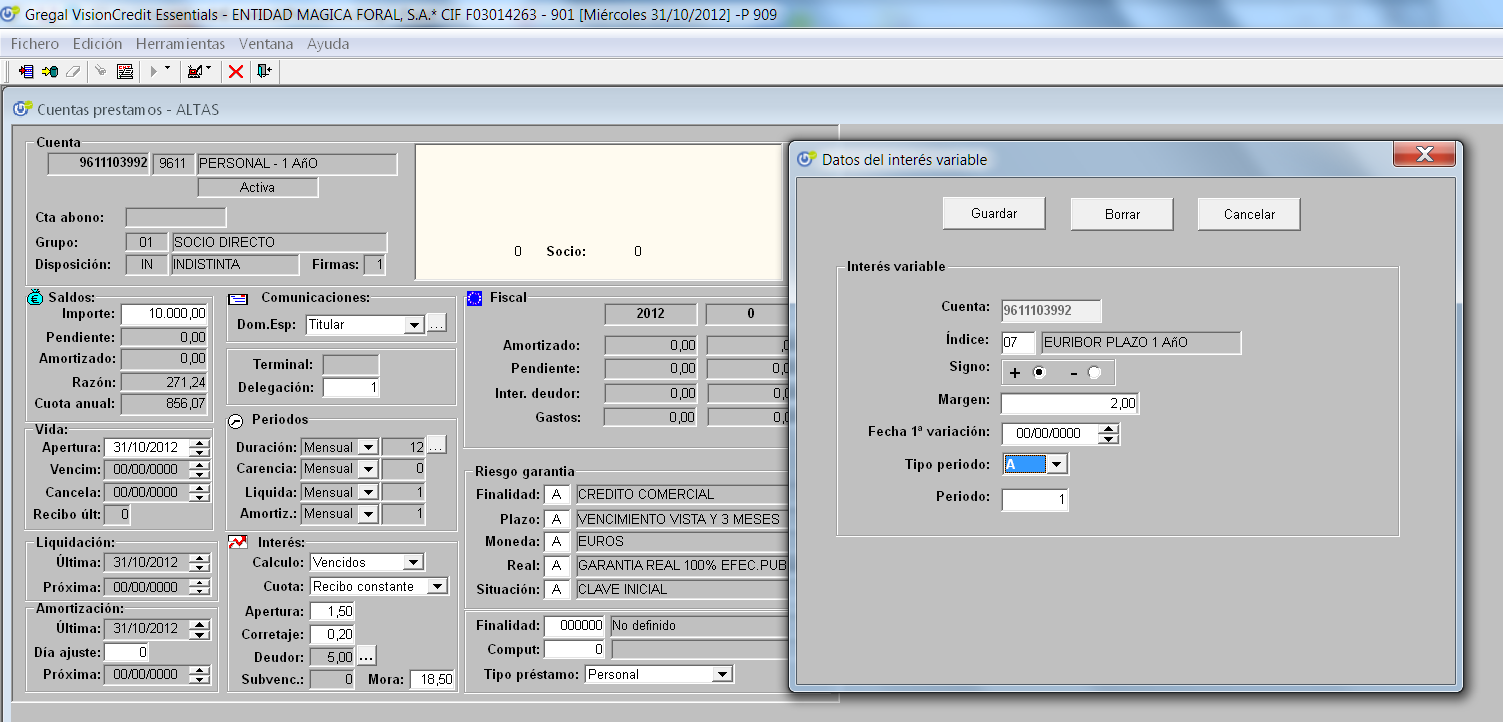Click the calculator form toolbar icon

pos(125,71)
